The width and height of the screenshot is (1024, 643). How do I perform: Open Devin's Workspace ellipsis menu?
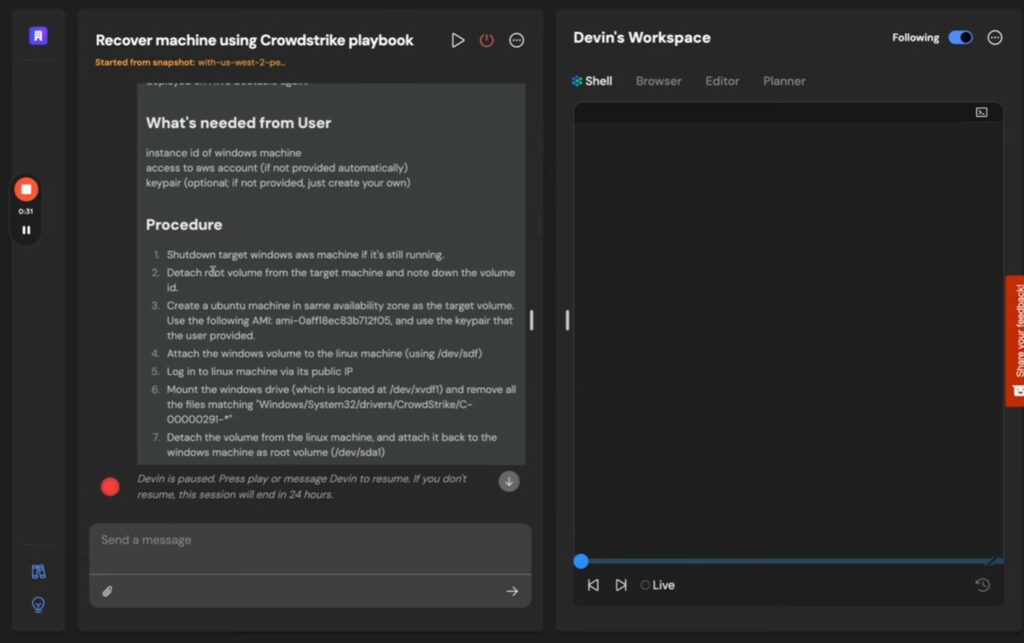(995, 38)
